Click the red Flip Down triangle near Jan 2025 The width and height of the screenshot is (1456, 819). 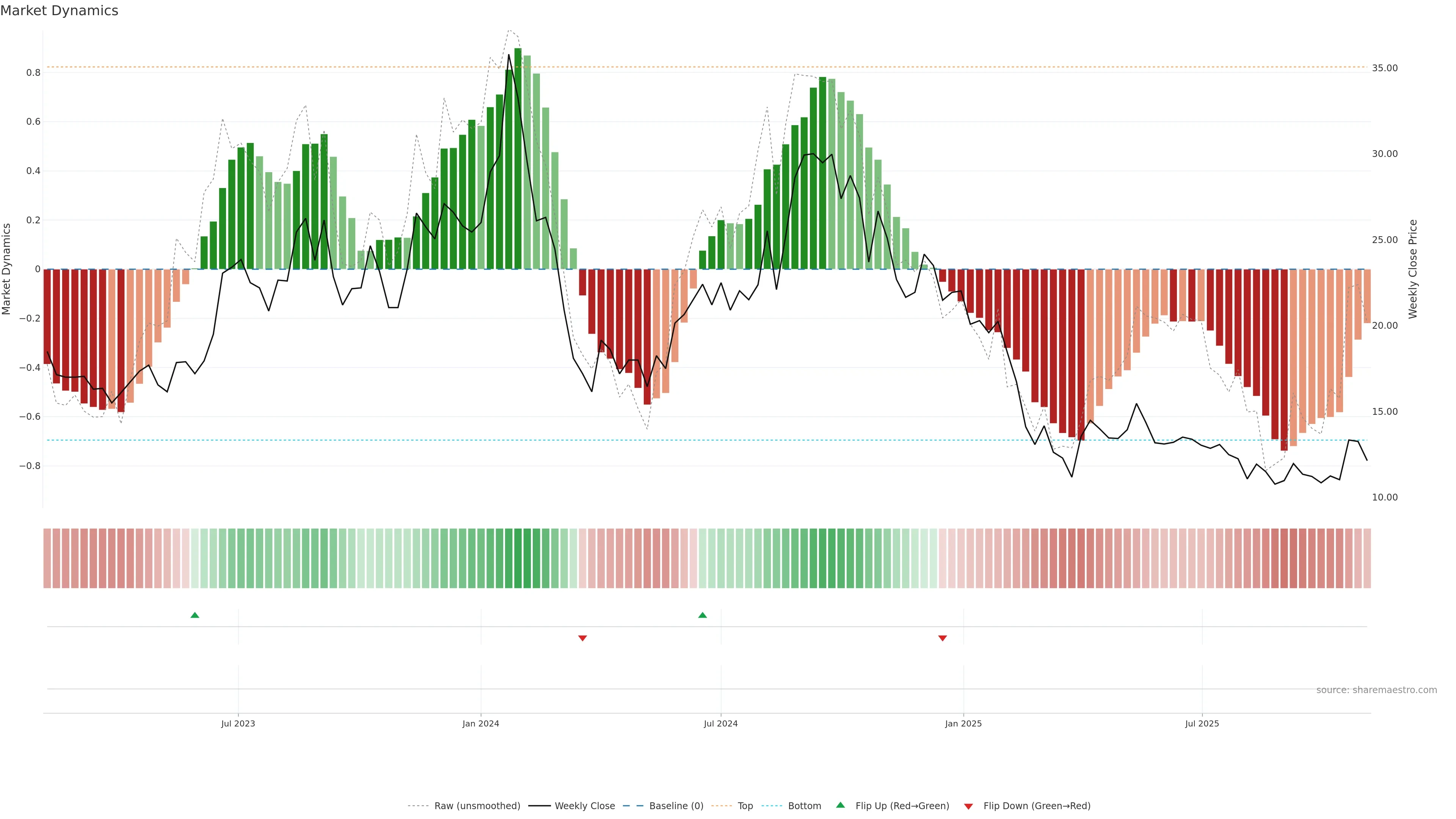(942, 638)
